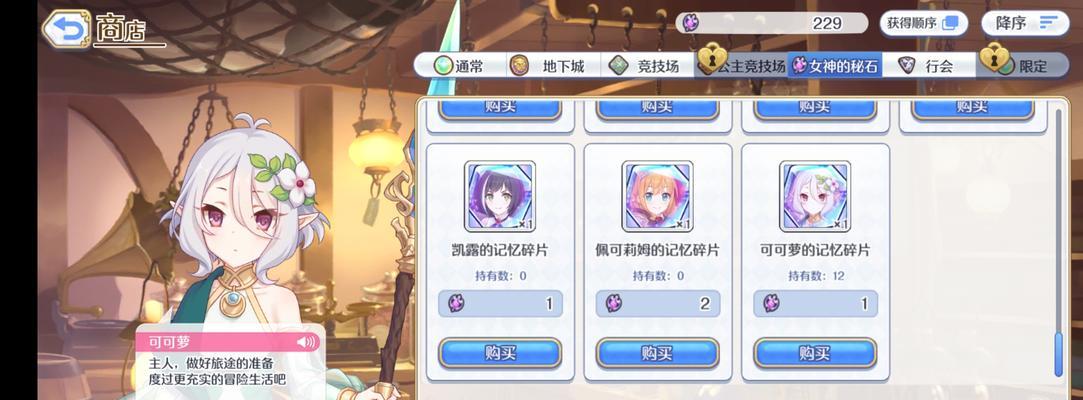Viewport: 1083px width, 400px height.
Task: Switch to the 地下城 shop tab
Action: tap(553, 66)
